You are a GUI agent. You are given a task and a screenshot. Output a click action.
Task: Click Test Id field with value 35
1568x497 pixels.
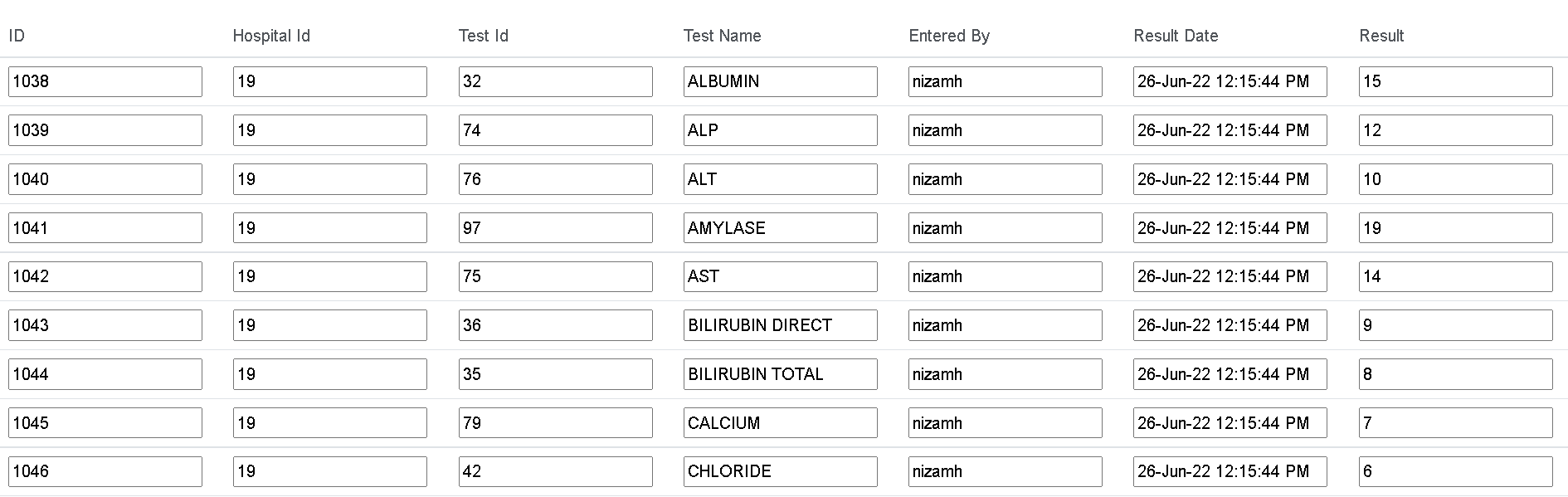[555, 374]
